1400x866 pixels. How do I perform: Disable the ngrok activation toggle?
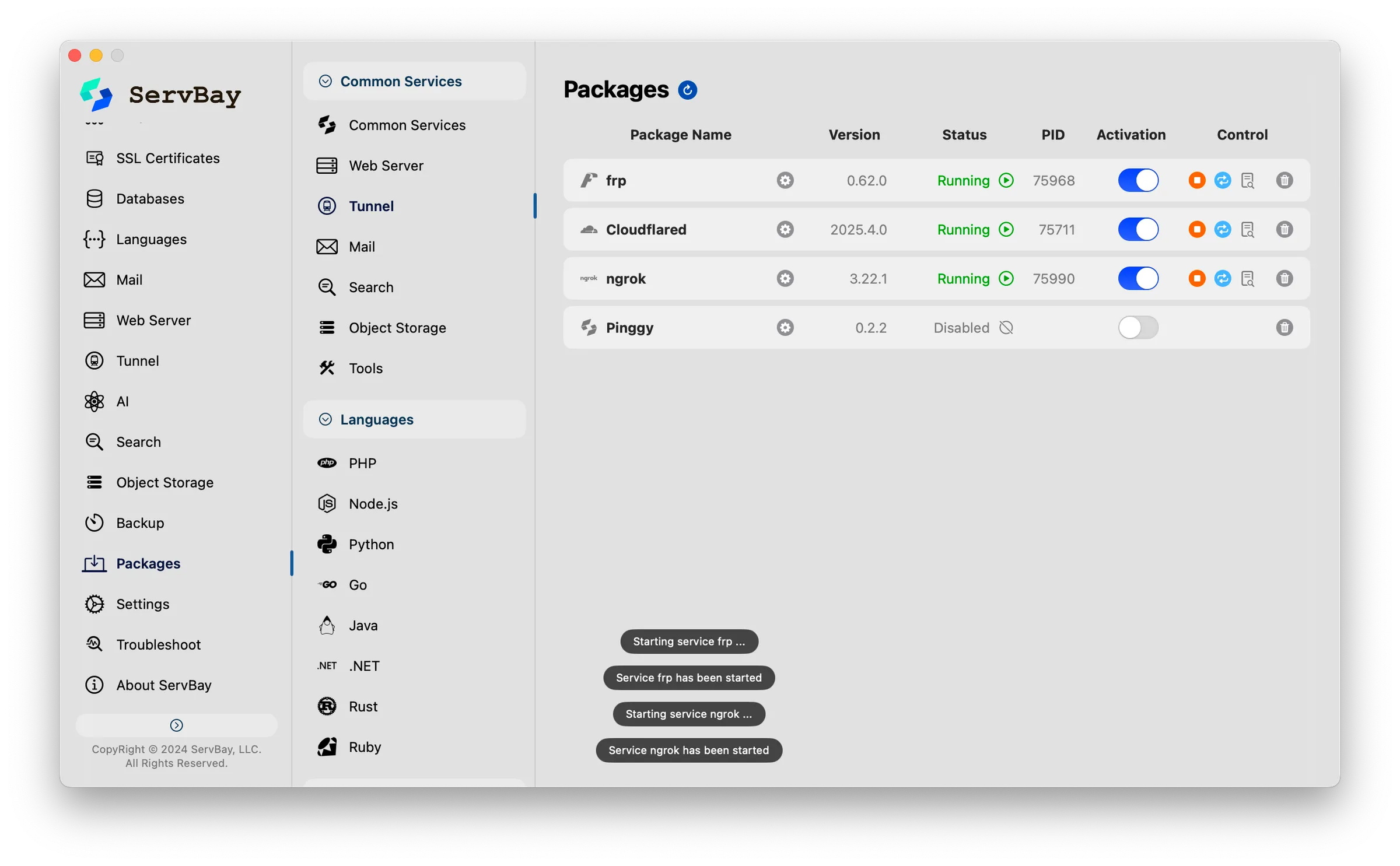pos(1138,278)
